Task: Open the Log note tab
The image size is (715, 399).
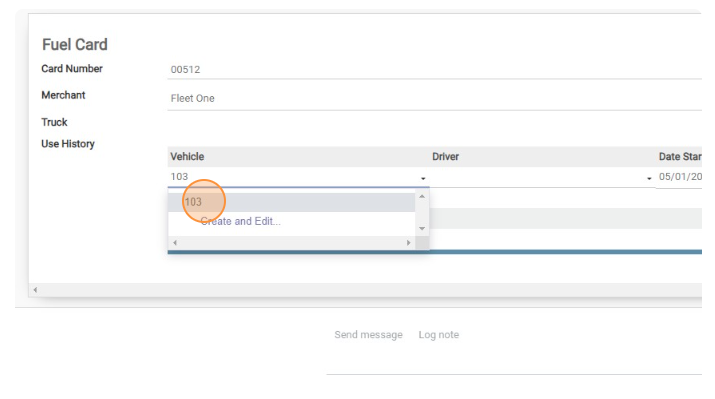Action: coord(439,335)
